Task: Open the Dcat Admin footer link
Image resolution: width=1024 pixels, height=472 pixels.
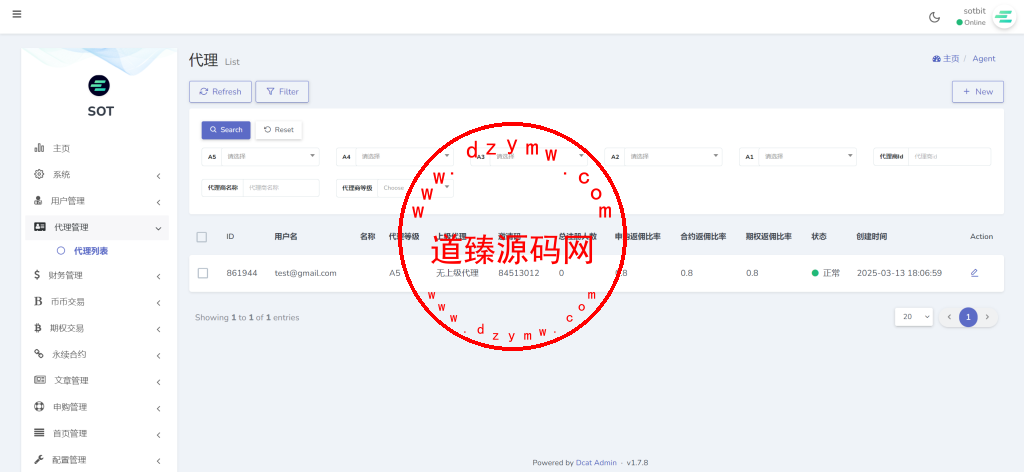Action: pos(596,462)
